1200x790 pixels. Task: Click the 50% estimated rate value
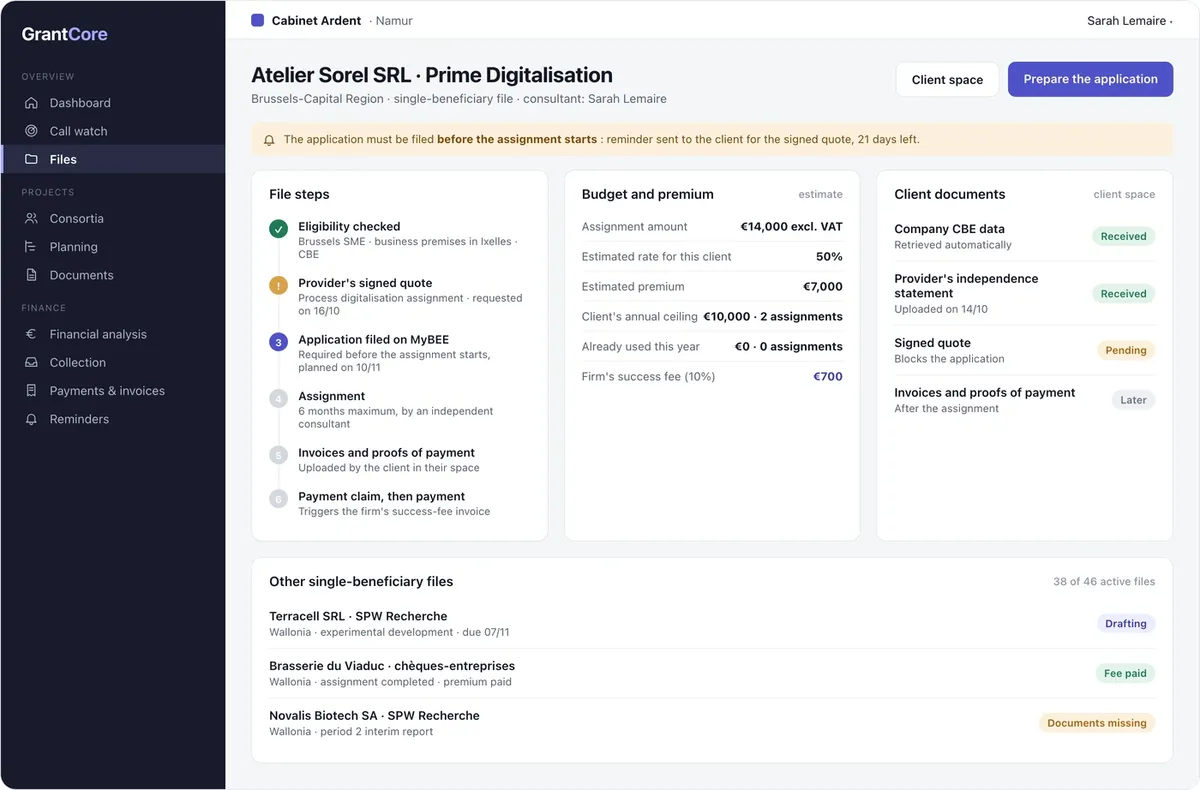click(x=829, y=257)
